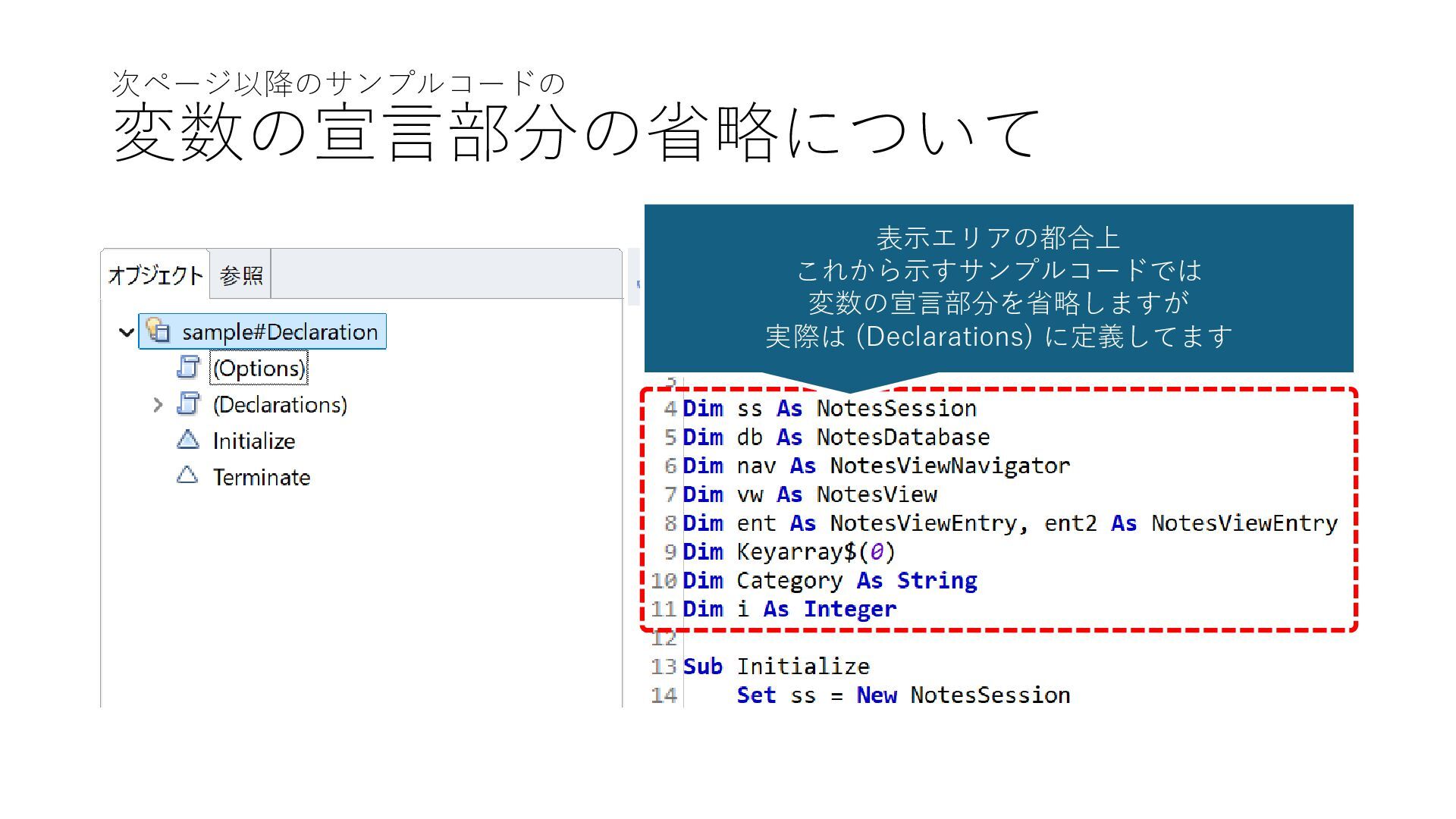Image resolution: width=1456 pixels, height=819 pixels.
Task: Click the sample#Declaration library icon
Action: 158,331
